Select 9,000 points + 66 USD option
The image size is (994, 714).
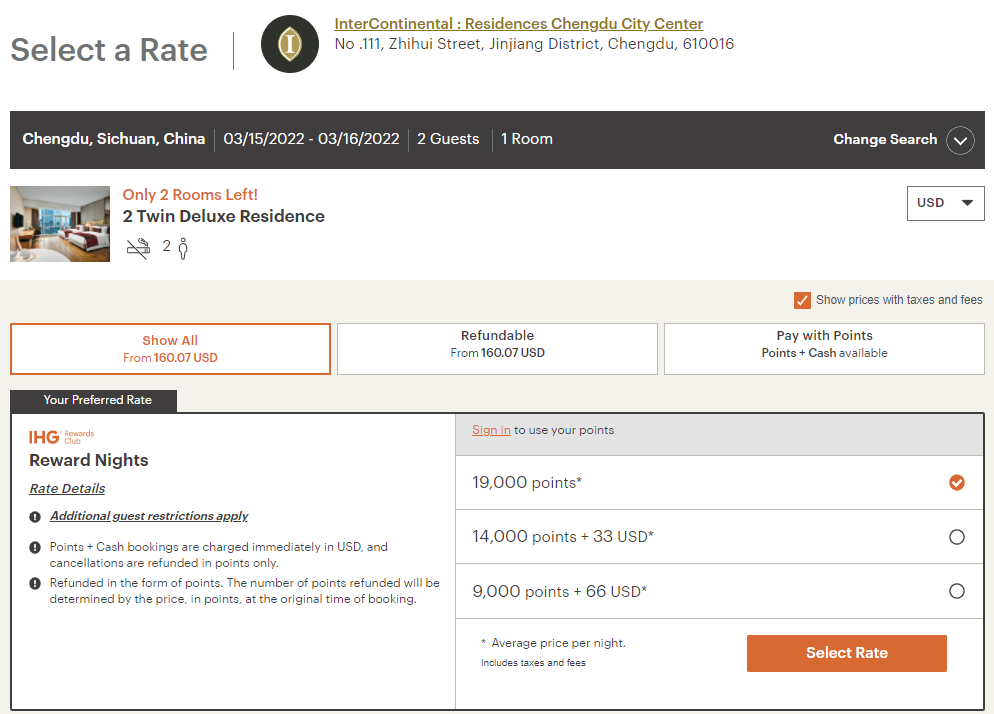(957, 591)
